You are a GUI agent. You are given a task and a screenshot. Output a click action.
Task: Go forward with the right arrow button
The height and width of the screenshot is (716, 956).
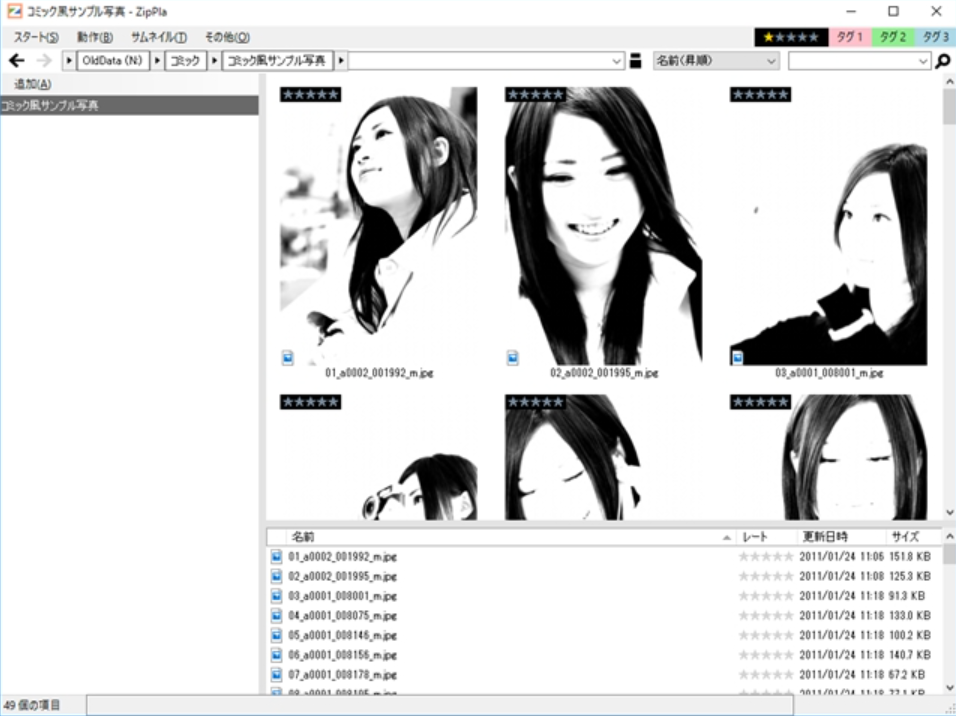tap(44, 60)
